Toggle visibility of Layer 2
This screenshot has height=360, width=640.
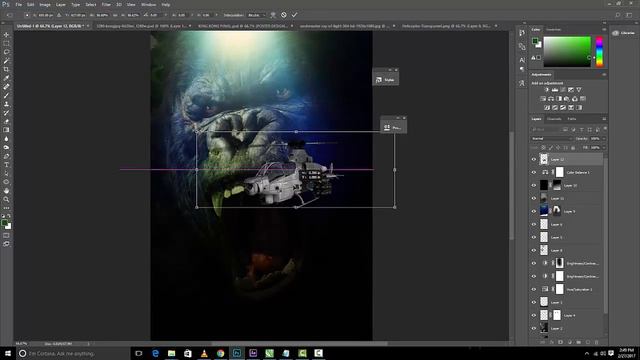533,329
